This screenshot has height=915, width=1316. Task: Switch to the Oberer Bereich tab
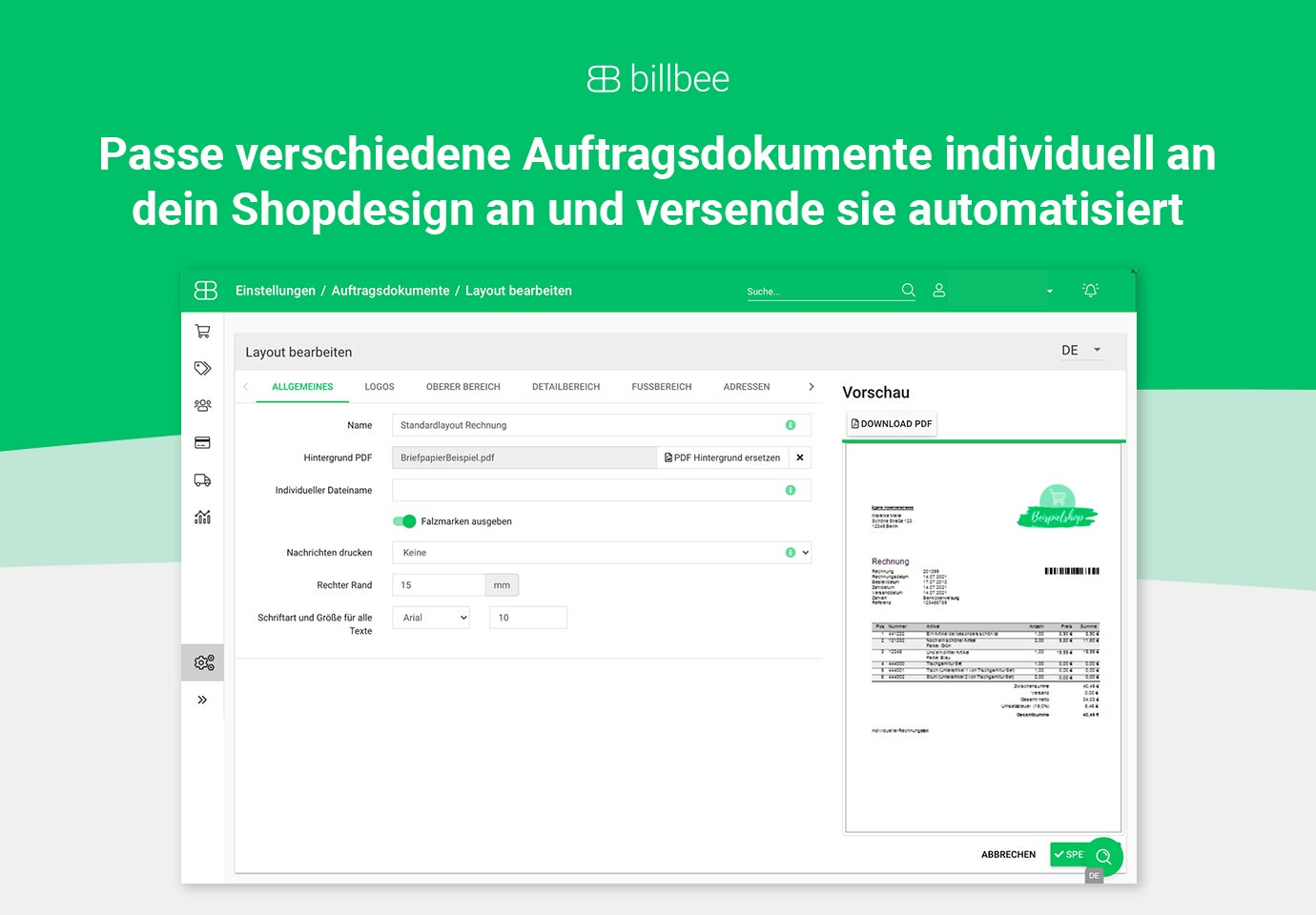[x=463, y=387]
